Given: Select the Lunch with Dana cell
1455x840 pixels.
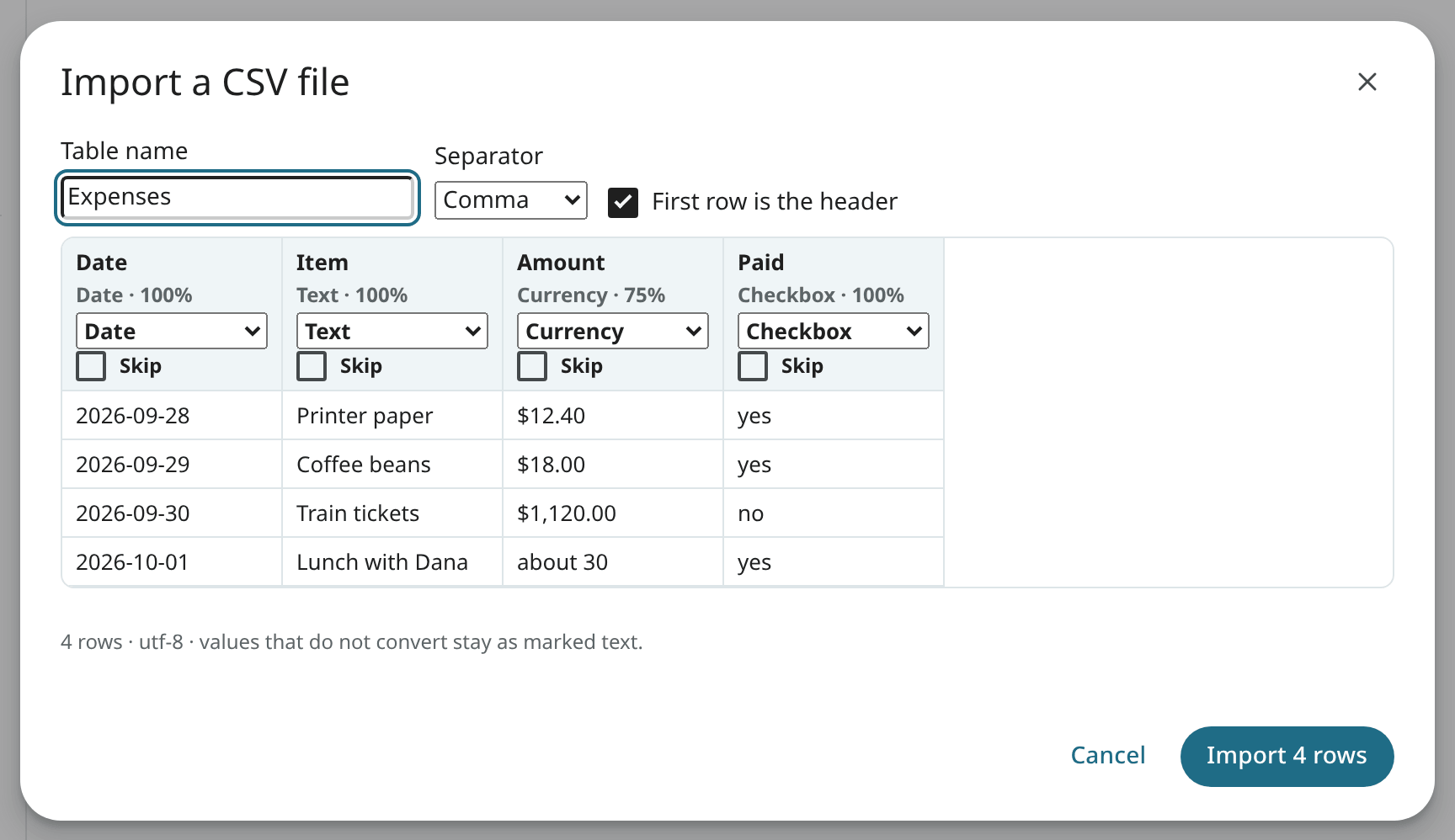Looking at the screenshot, I should [392, 562].
